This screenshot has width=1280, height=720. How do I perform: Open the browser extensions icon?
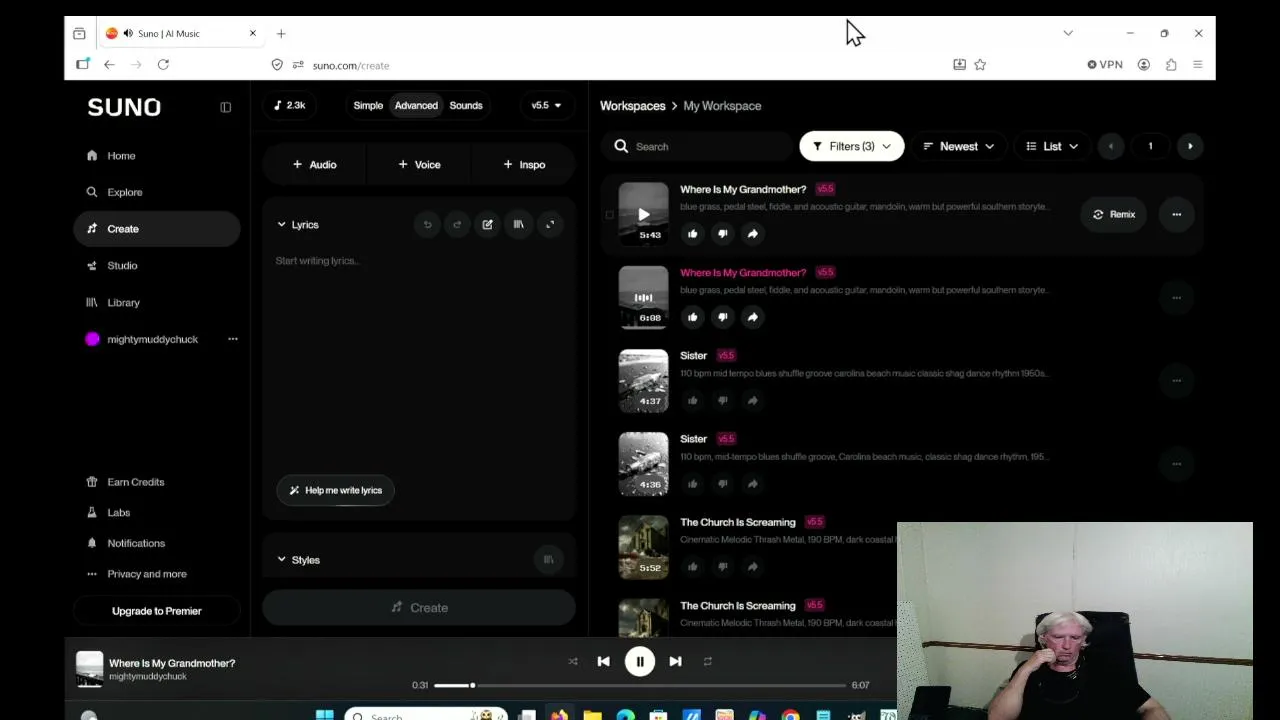1171,65
